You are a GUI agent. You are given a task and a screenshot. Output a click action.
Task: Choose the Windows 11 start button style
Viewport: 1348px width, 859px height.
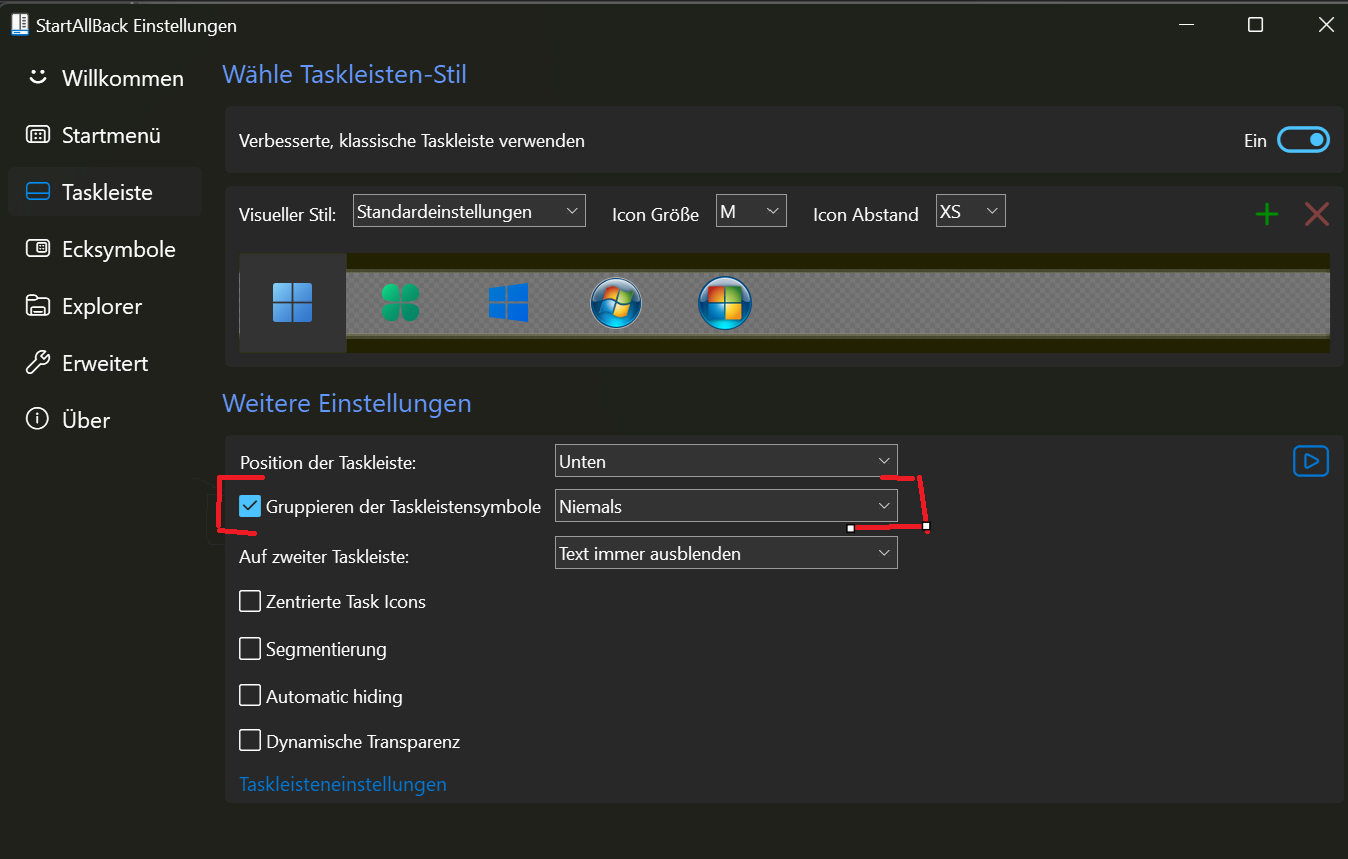click(x=293, y=303)
